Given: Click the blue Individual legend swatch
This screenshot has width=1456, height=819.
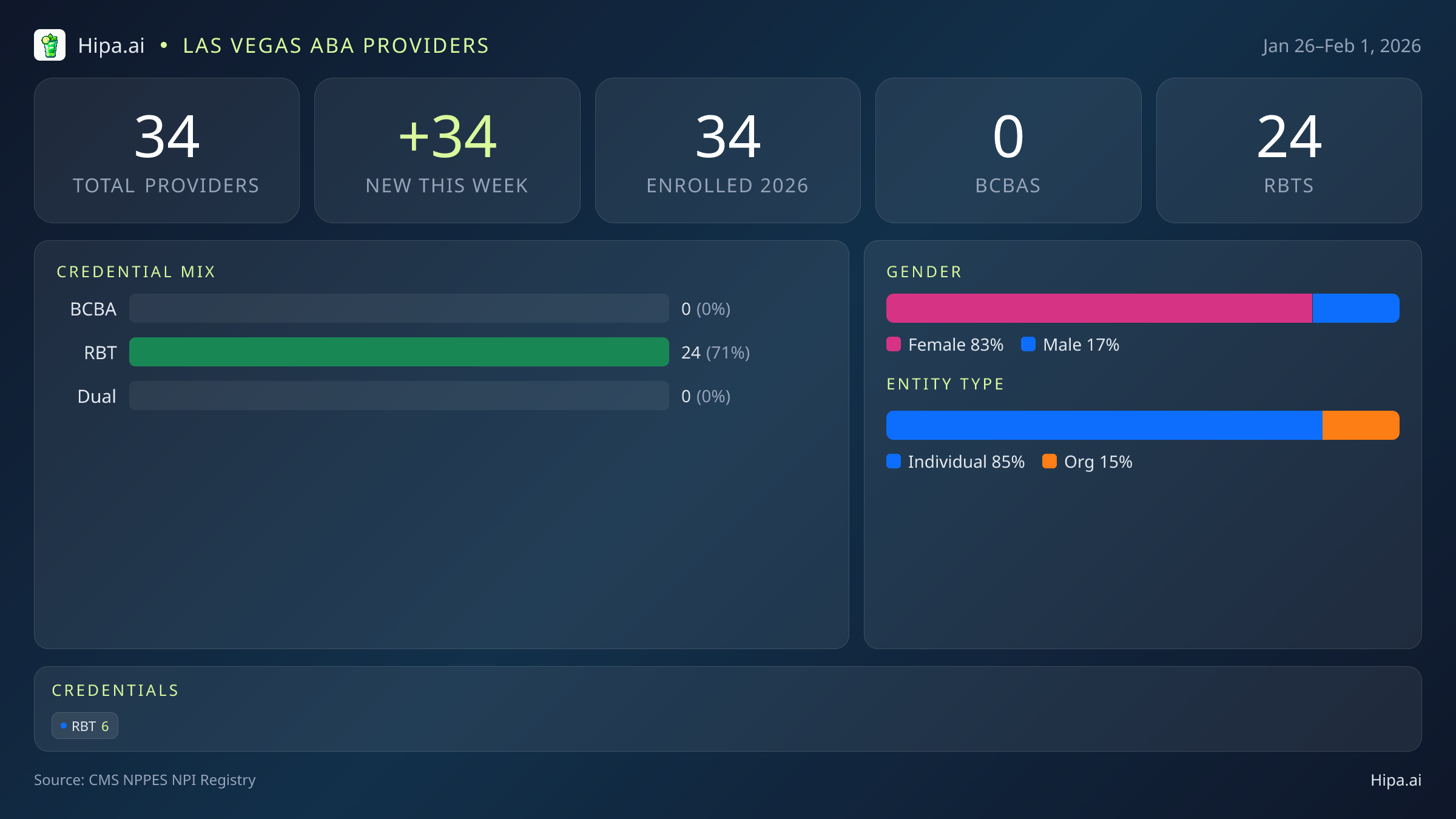Looking at the screenshot, I should [x=894, y=462].
